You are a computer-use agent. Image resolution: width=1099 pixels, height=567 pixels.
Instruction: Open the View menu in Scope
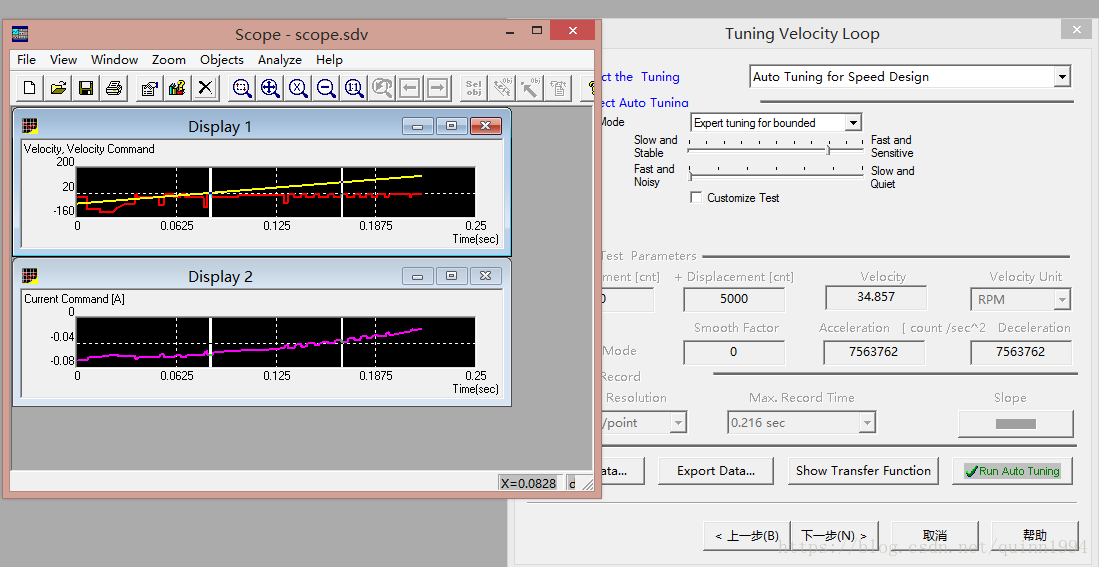click(x=64, y=60)
